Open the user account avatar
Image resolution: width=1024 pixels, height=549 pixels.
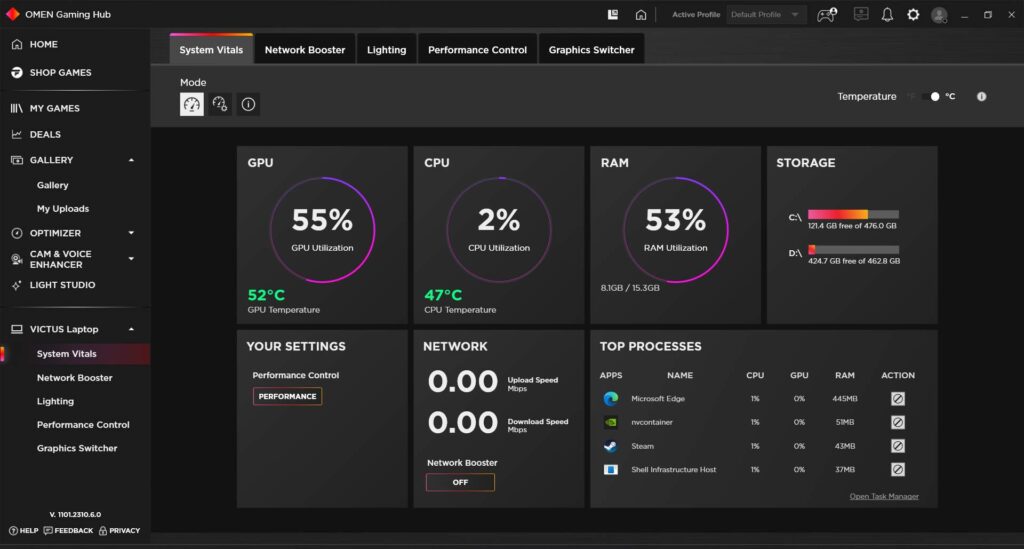point(939,15)
